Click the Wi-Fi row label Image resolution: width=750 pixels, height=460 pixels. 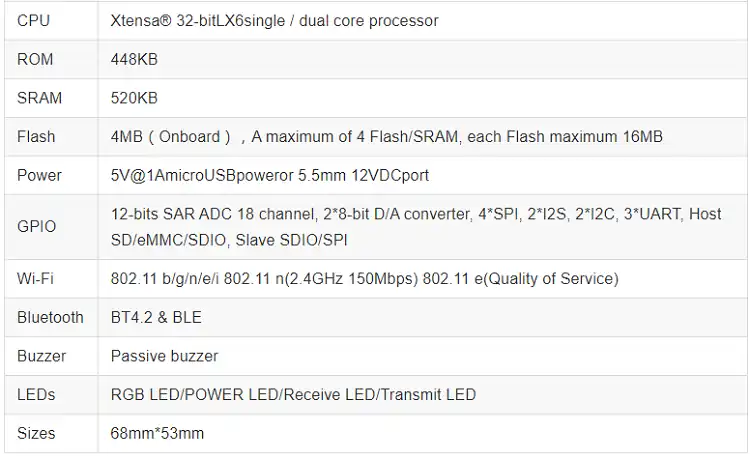36,279
